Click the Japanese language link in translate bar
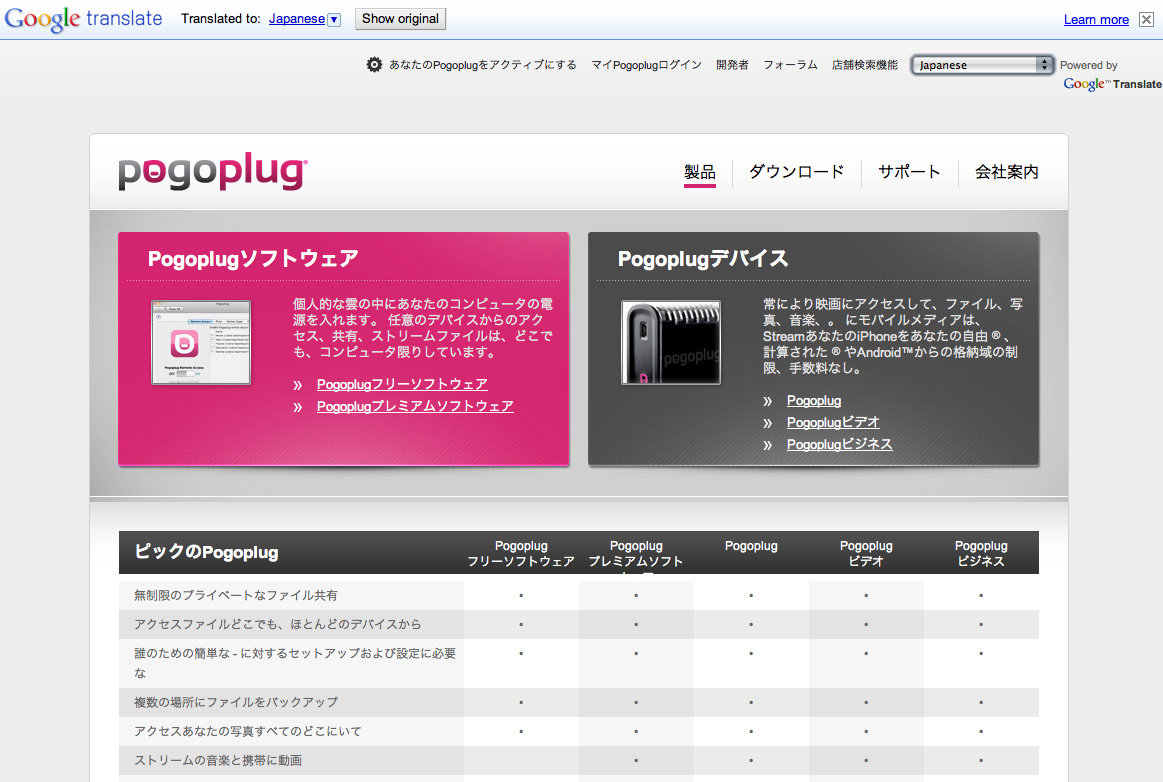 coord(297,19)
